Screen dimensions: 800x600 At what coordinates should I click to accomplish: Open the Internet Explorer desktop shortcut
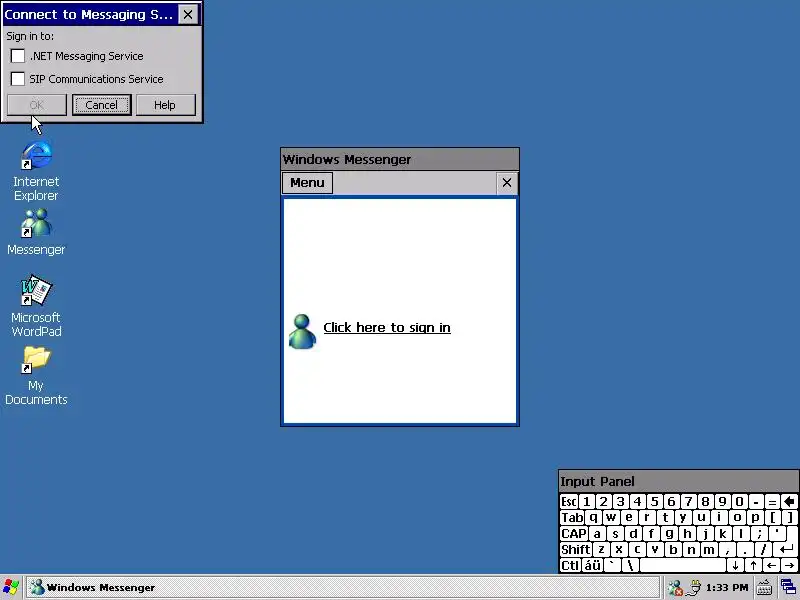[x=36, y=171]
